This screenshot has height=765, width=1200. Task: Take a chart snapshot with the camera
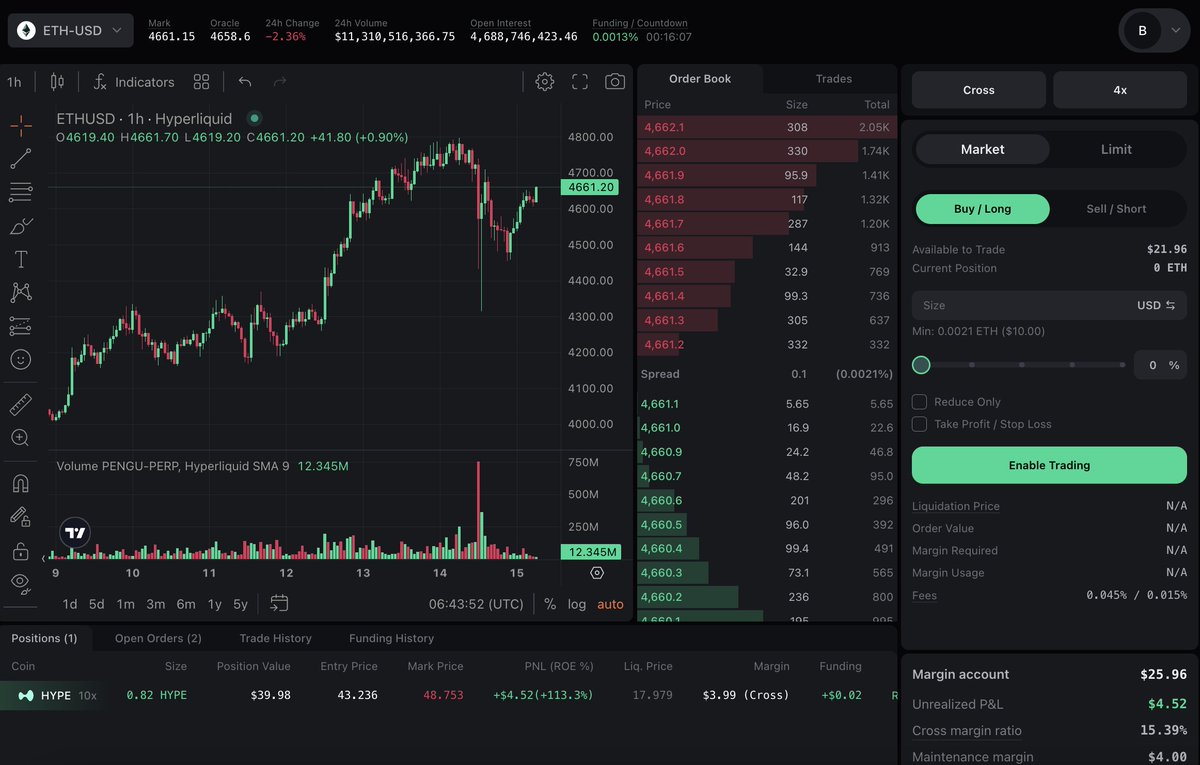[614, 81]
